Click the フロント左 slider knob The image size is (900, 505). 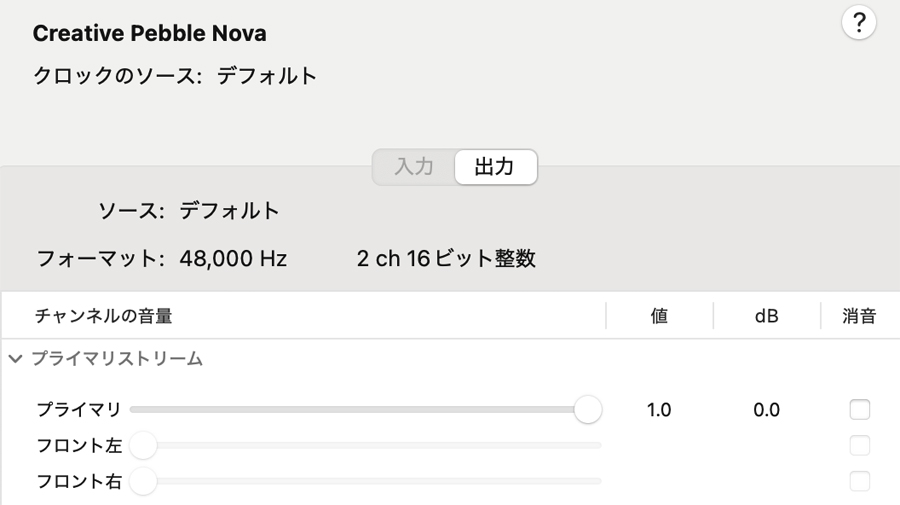point(143,445)
